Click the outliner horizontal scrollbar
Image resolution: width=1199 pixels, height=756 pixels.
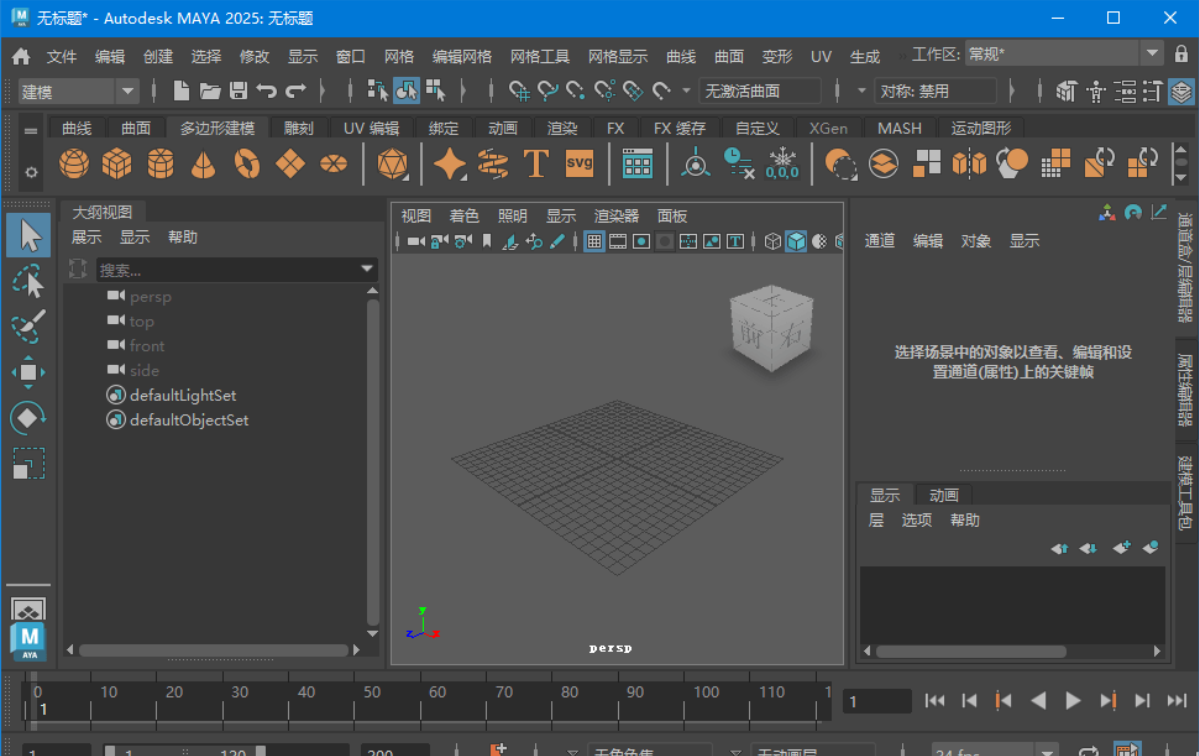click(213, 650)
